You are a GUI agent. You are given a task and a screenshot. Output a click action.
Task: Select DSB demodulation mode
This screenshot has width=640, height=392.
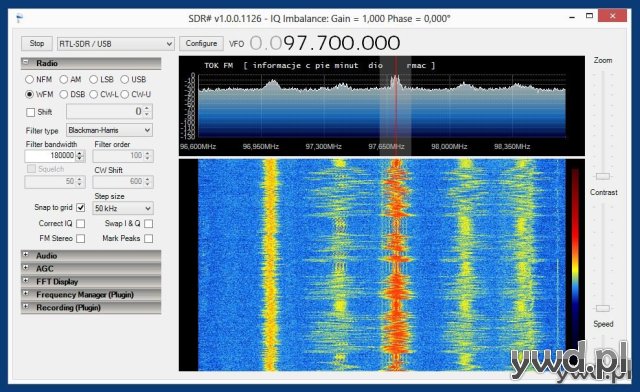tap(63, 94)
